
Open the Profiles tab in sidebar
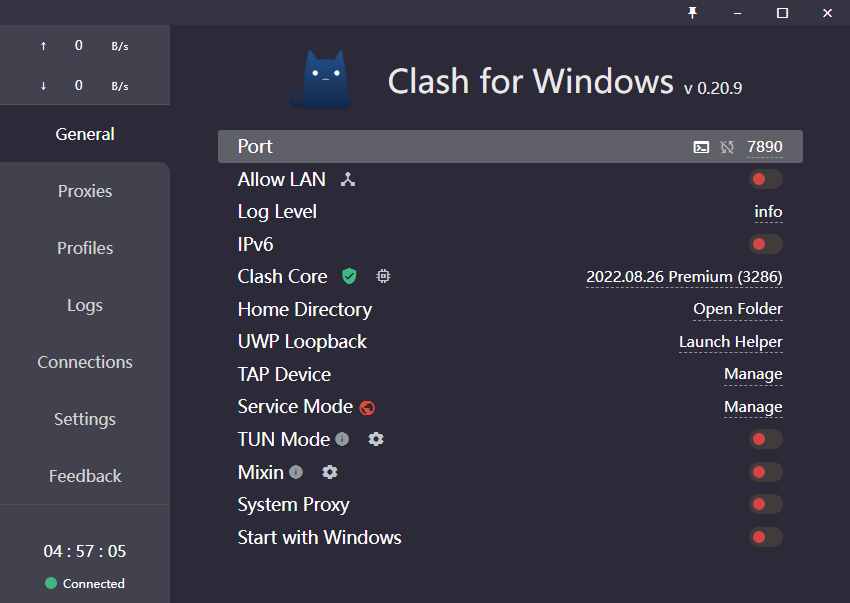pos(85,248)
